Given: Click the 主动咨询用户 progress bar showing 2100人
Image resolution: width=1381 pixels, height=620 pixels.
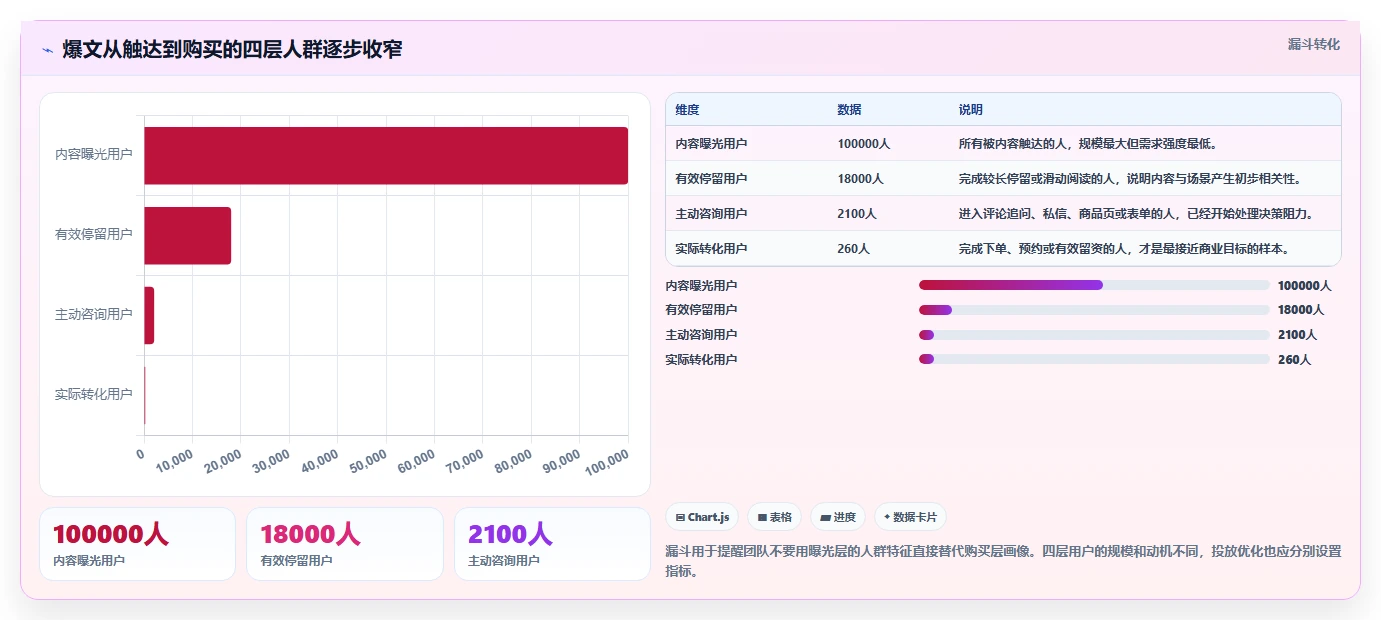Looking at the screenshot, I should pos(1094,335).
